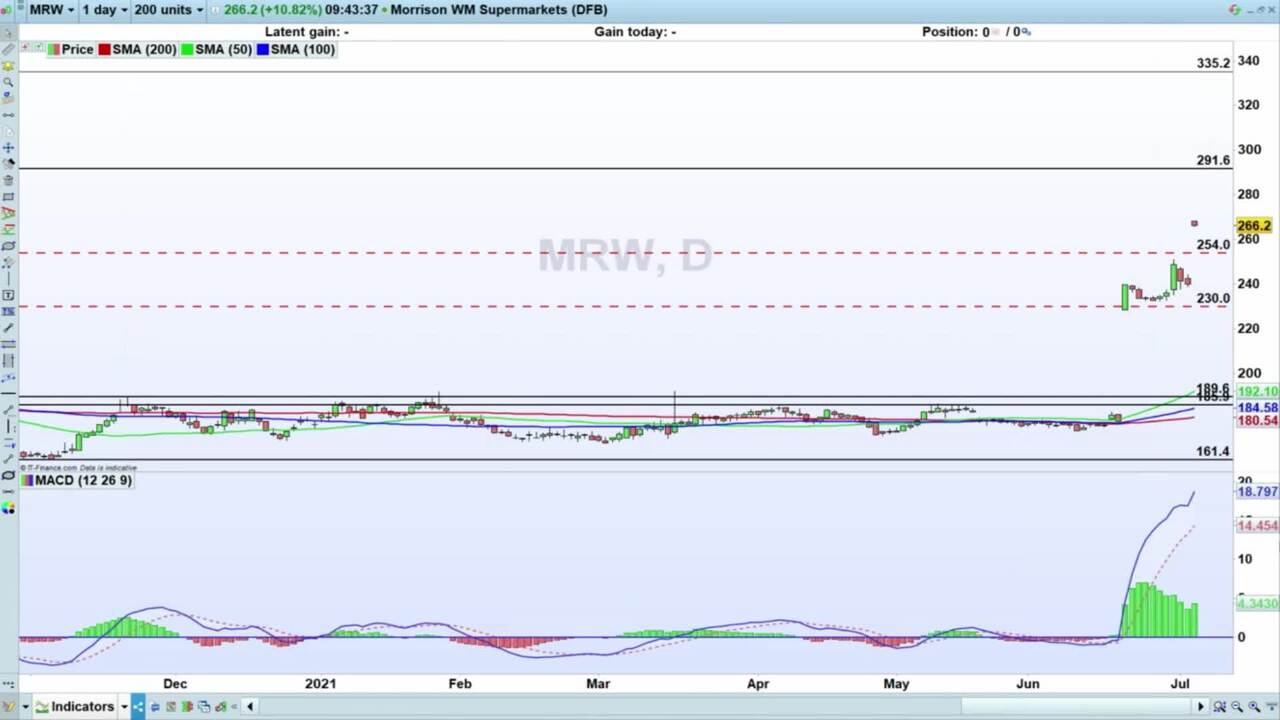This screenshot has width=1280, height=720.
Task: Open the color wheel palette icon
Action: (8, 508)
